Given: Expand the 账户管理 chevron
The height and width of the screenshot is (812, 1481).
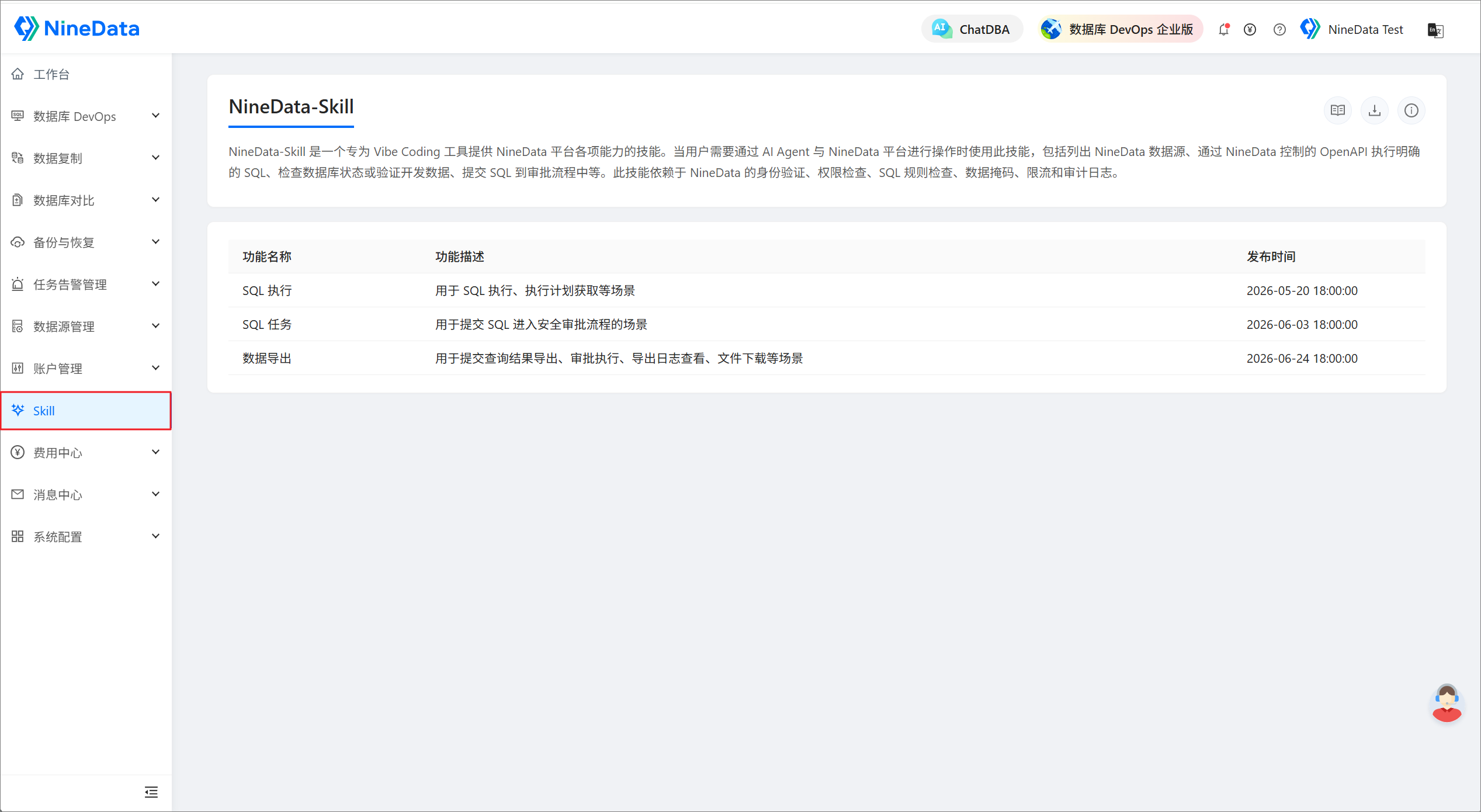Looking at the screenshot, I should click(x=155, y=368).
